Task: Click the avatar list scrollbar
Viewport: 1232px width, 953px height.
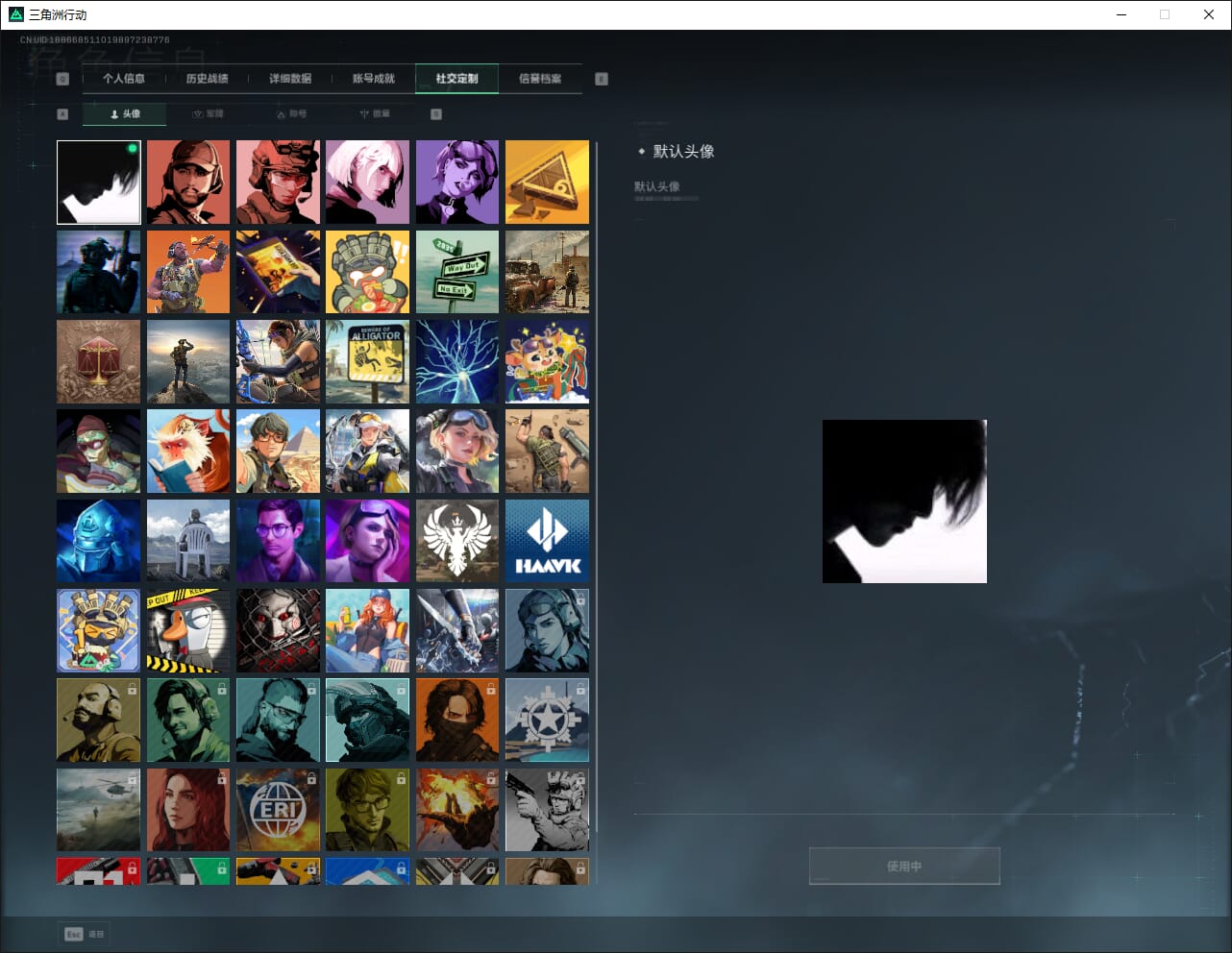Action: (597, 480)
